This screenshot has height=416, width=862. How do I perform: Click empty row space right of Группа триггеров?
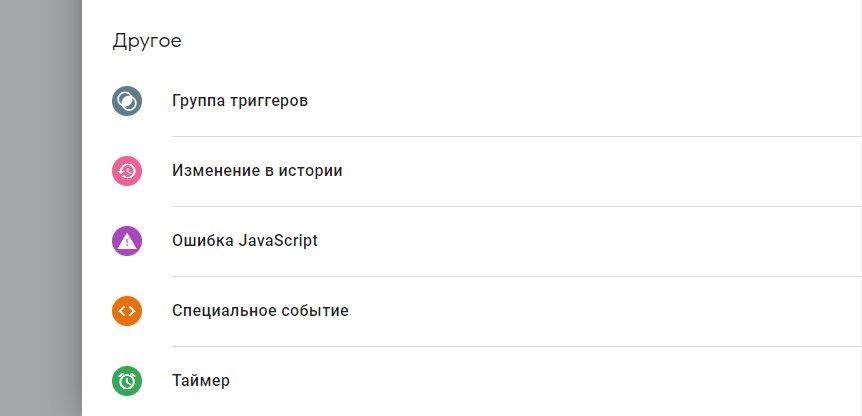583,101
